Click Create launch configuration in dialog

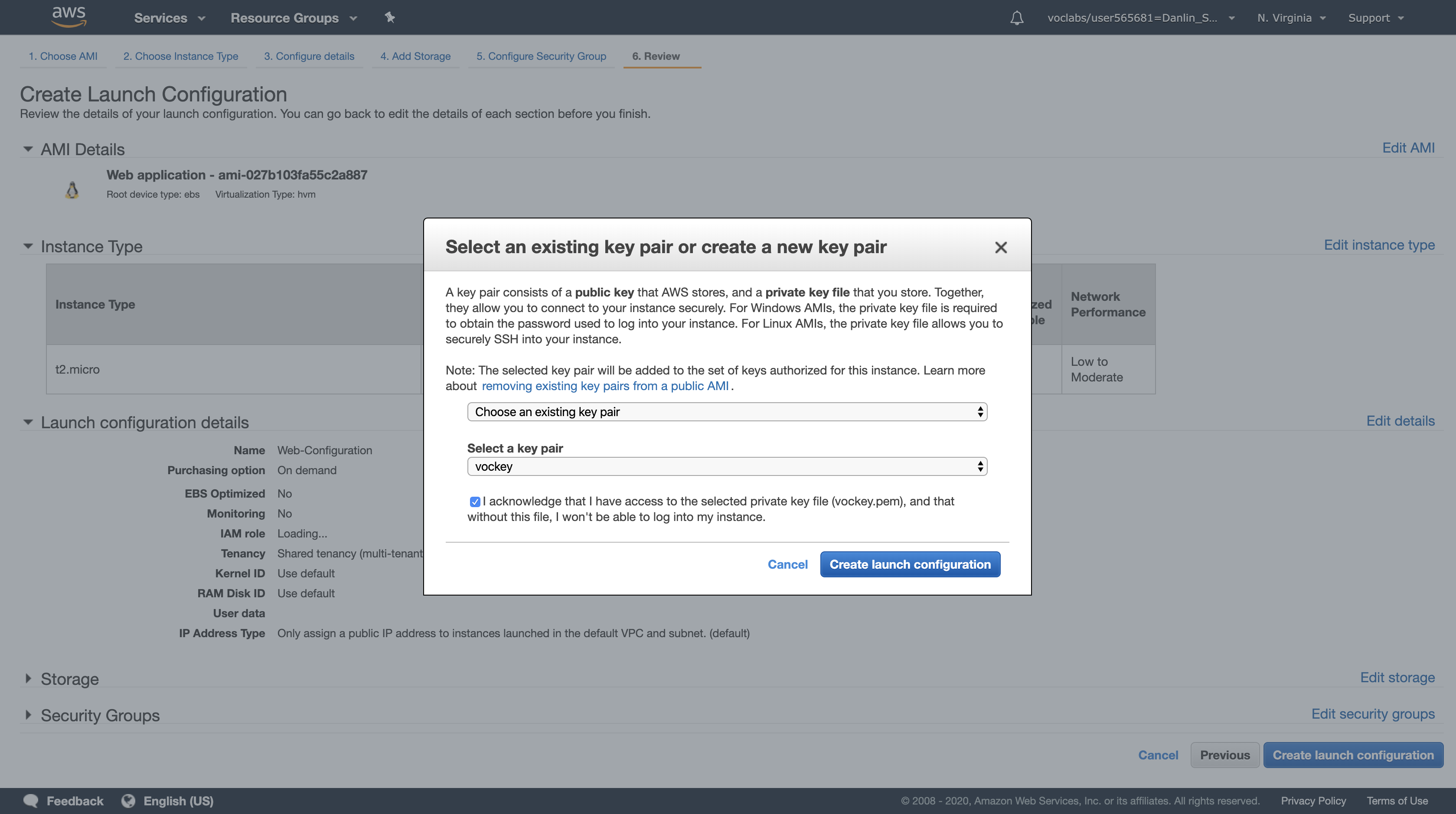click(909, 564)
